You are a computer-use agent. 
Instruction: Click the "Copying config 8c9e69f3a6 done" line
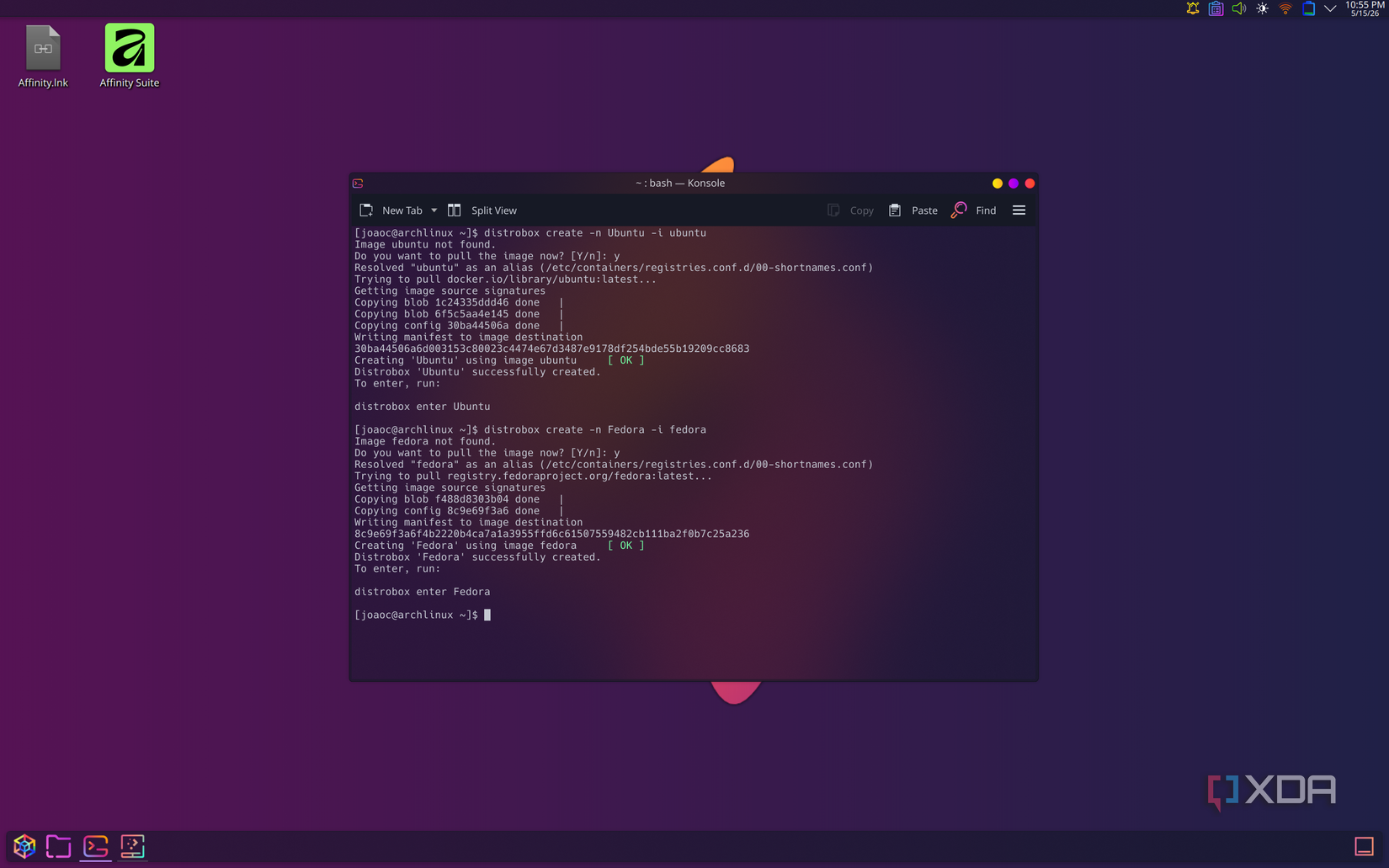click(447, 511)
